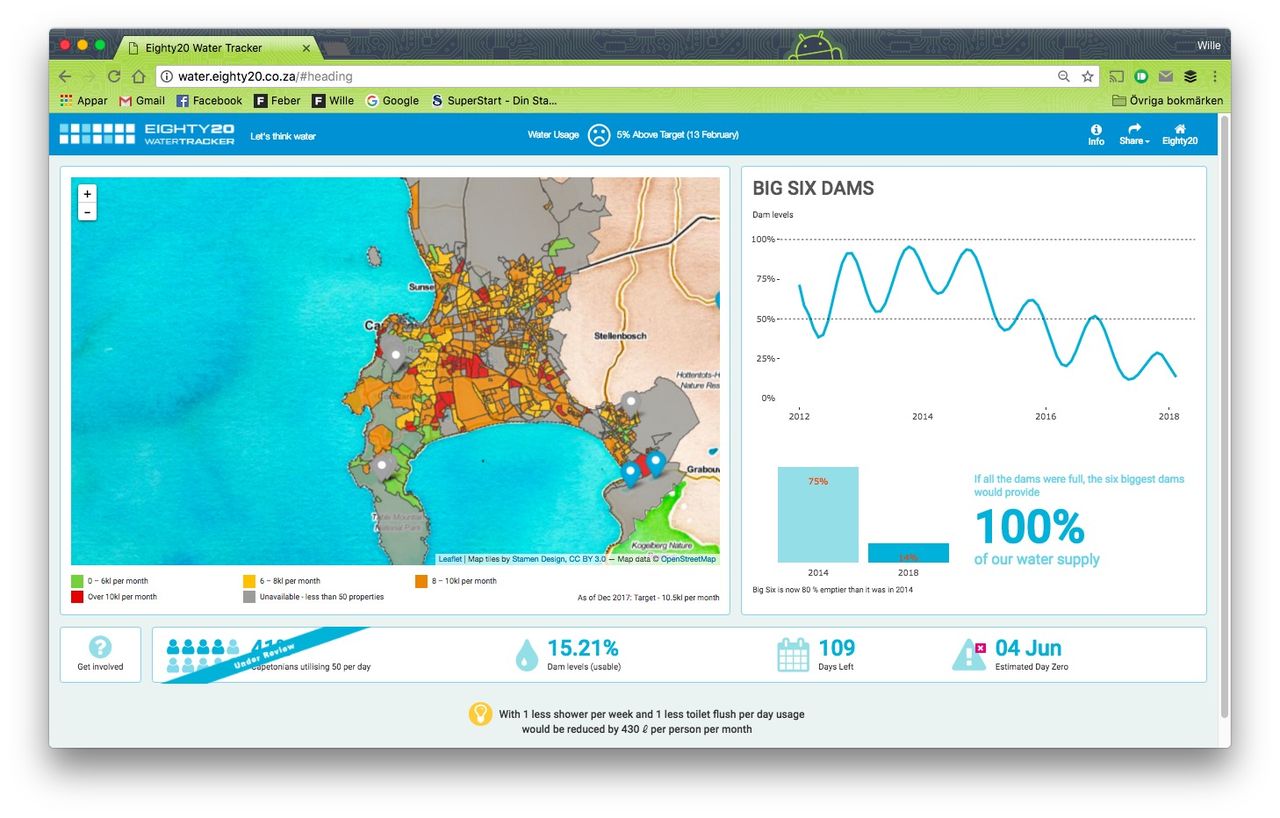Open the Leaflet attribution link

pyautogui.click(x=450, y=559)
